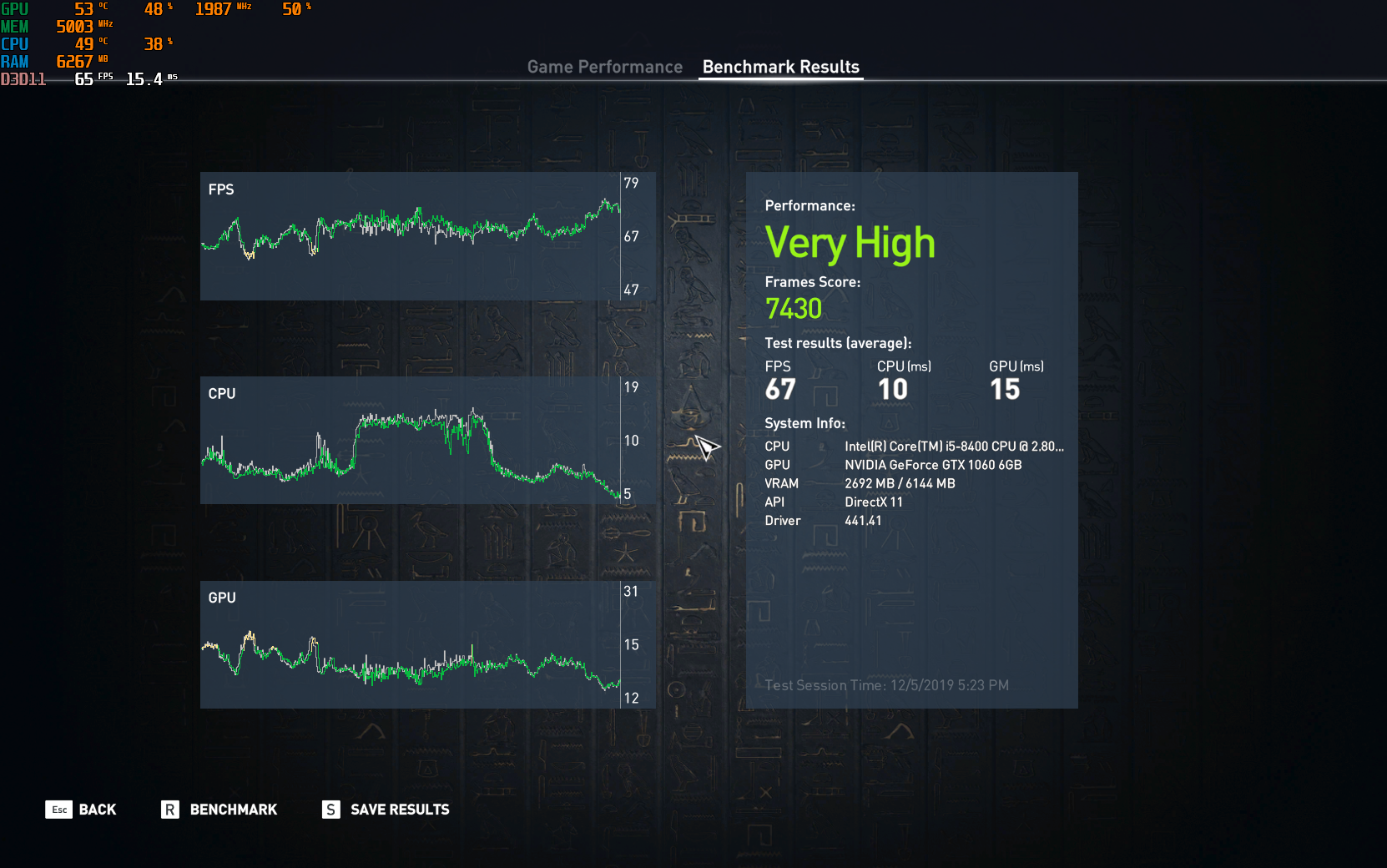Click the NVIDIA GeForce GTX 1060 6GB text
Image resolution: width=1387 pixels, height=868 pixels.
[x=933, y=465]
